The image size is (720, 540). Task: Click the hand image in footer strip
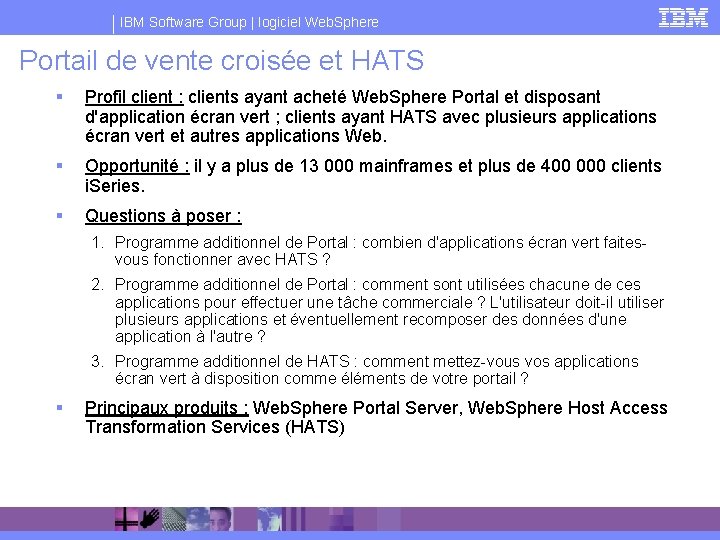[x=150, y=519]
